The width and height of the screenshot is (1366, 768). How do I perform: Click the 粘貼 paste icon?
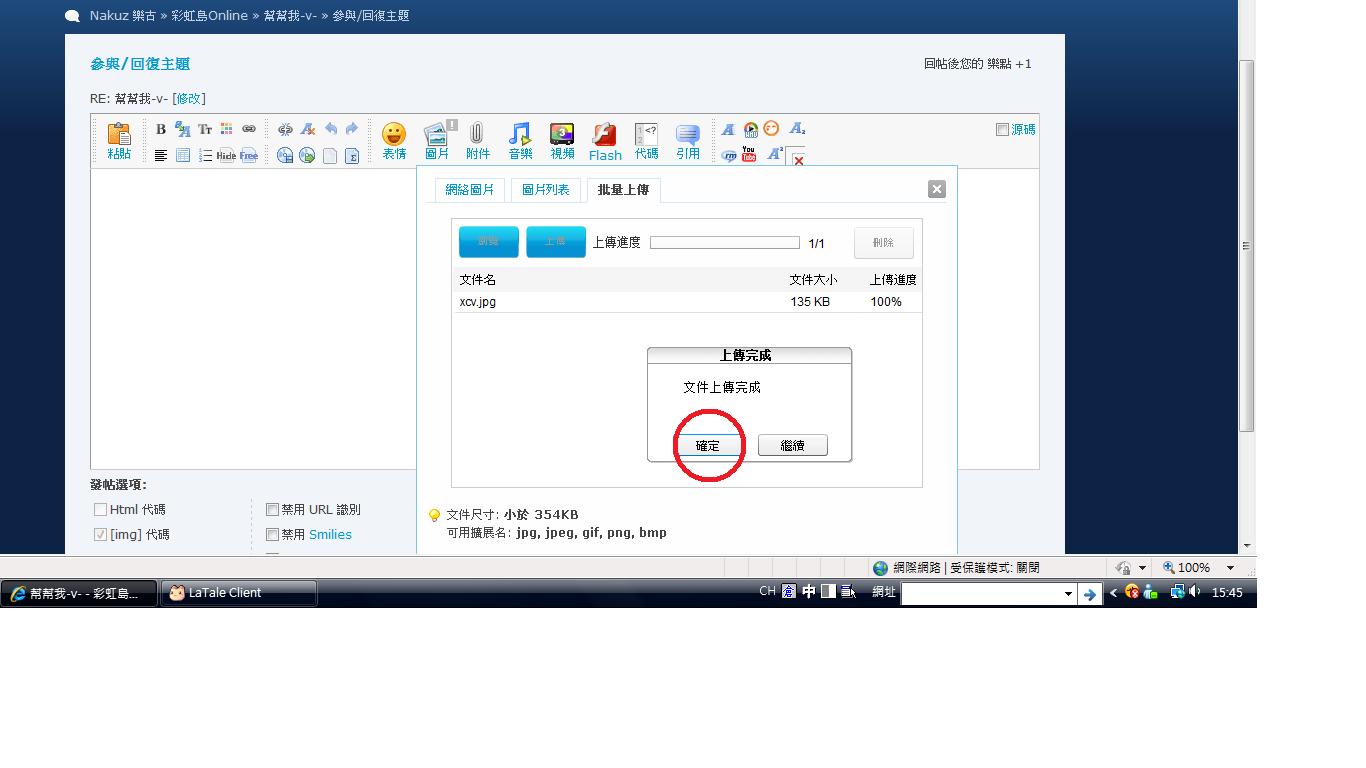119,141
